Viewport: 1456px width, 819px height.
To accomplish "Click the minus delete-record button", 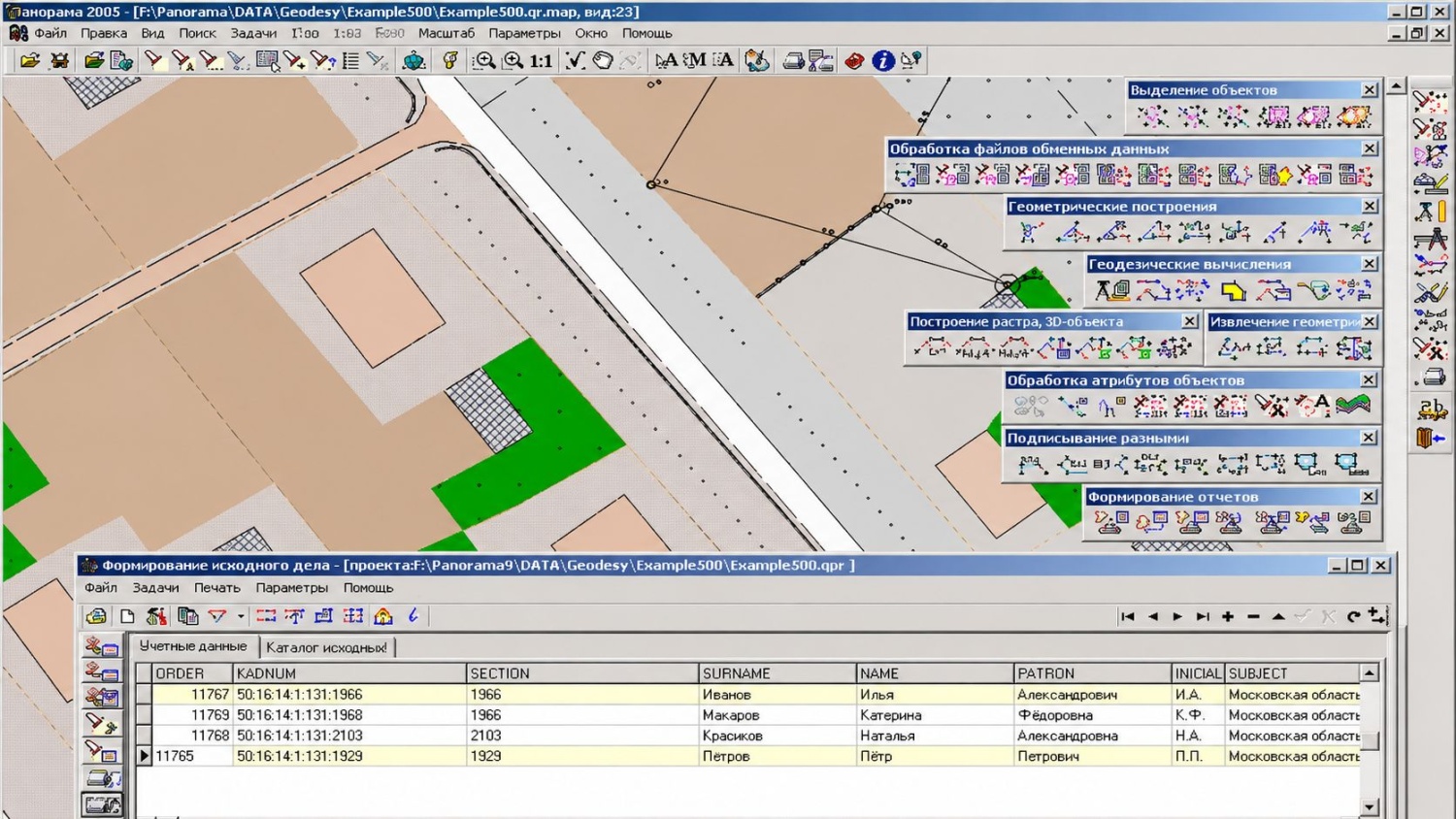I will click(1253, 616).
